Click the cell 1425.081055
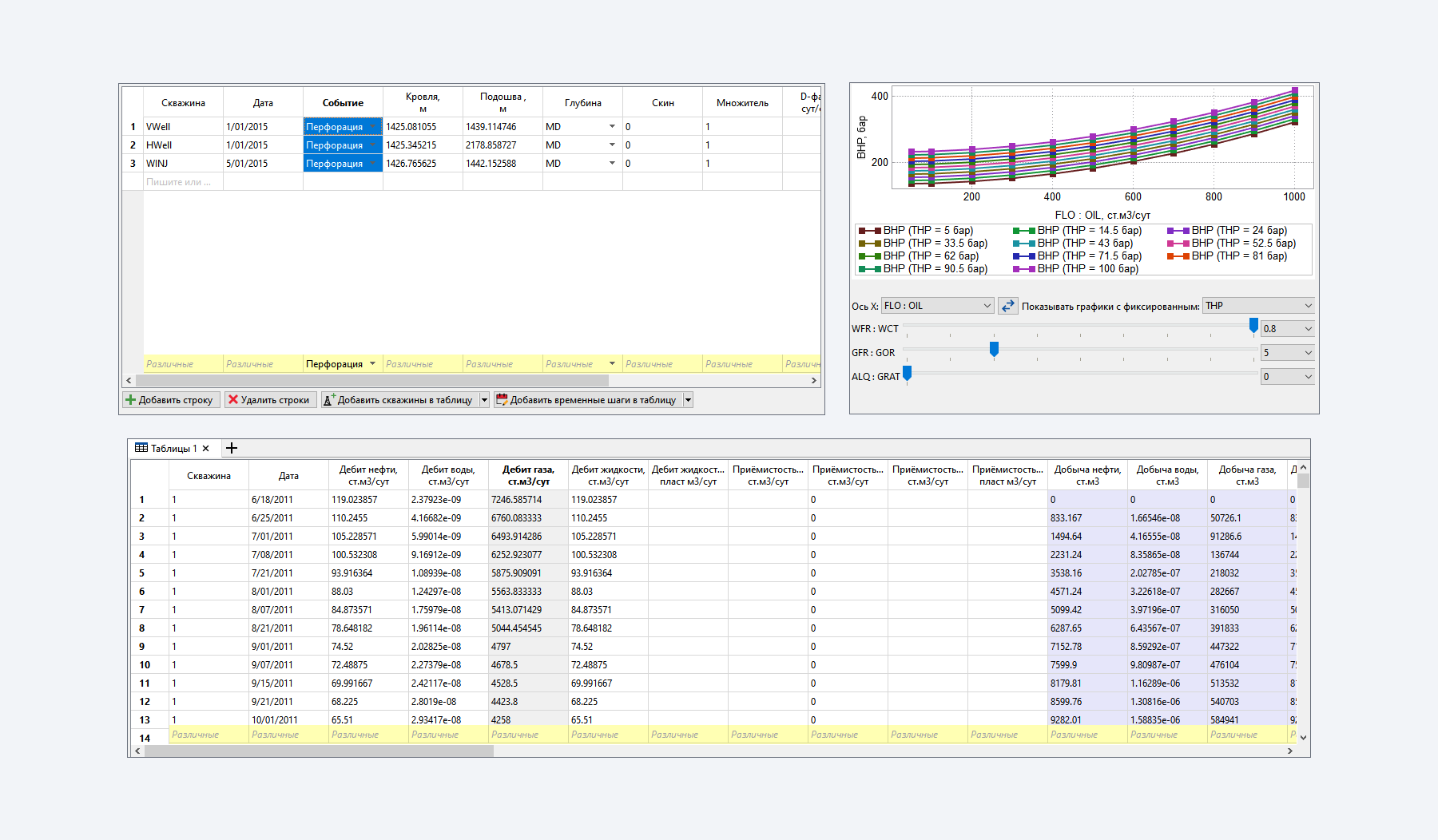This screenshot has height=840, width=1438. 423,127
